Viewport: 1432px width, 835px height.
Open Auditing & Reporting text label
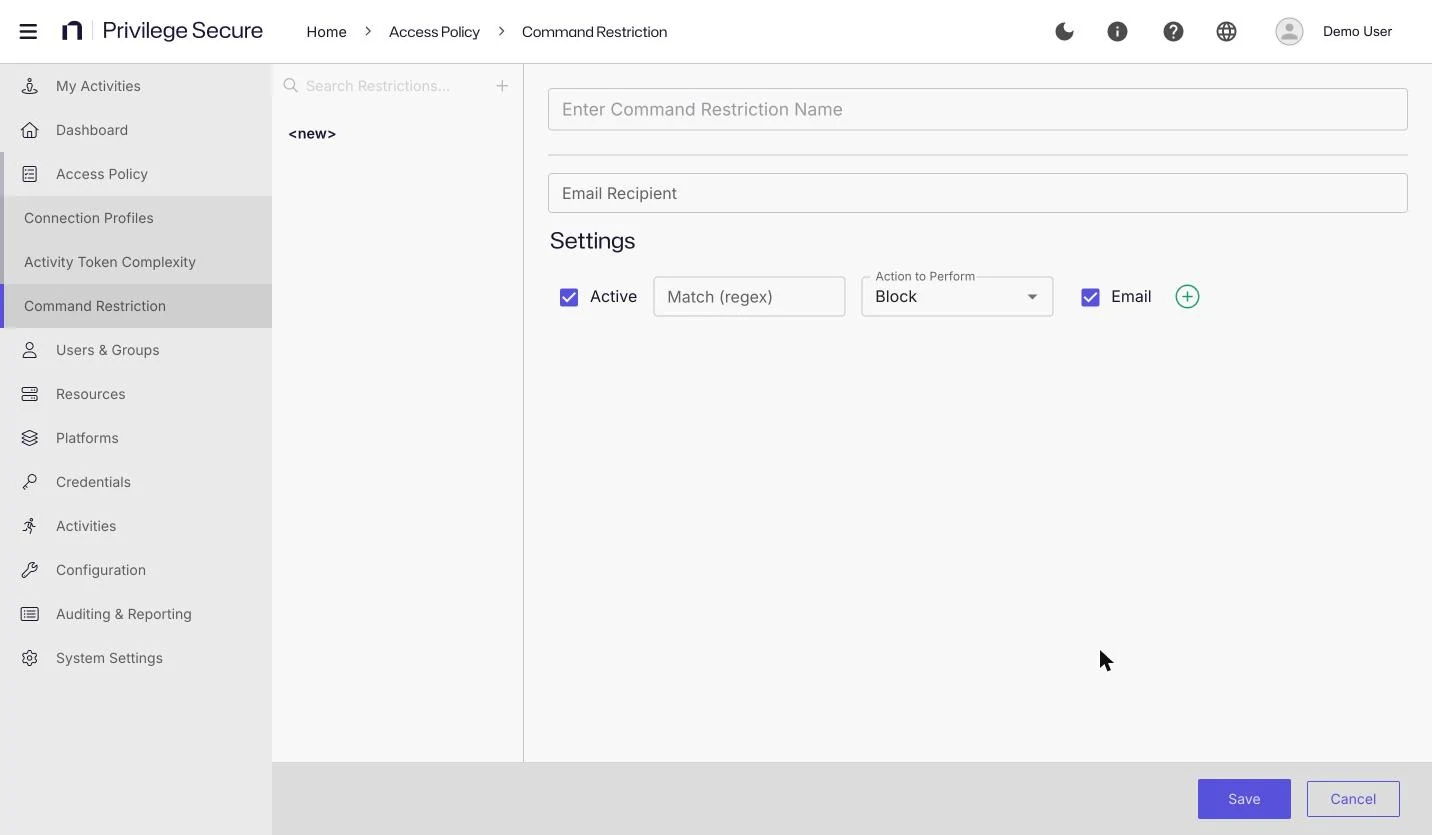pyautogui.click(x=124, y=614)
